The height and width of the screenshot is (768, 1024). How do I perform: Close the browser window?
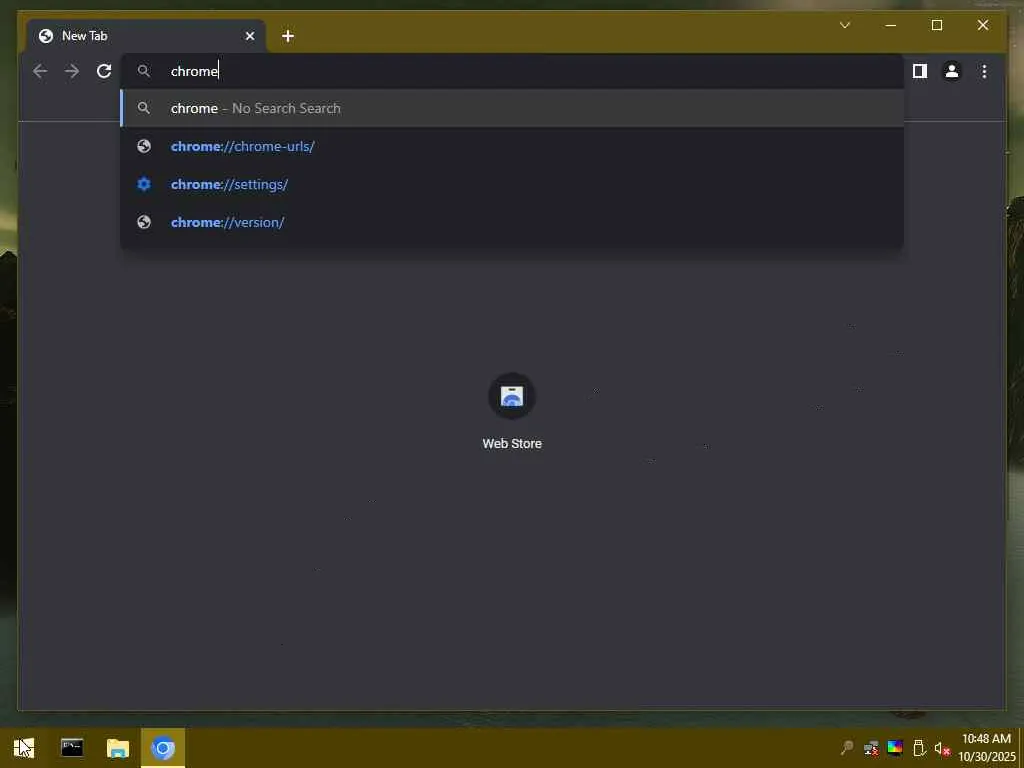click(x=982, y=25)
